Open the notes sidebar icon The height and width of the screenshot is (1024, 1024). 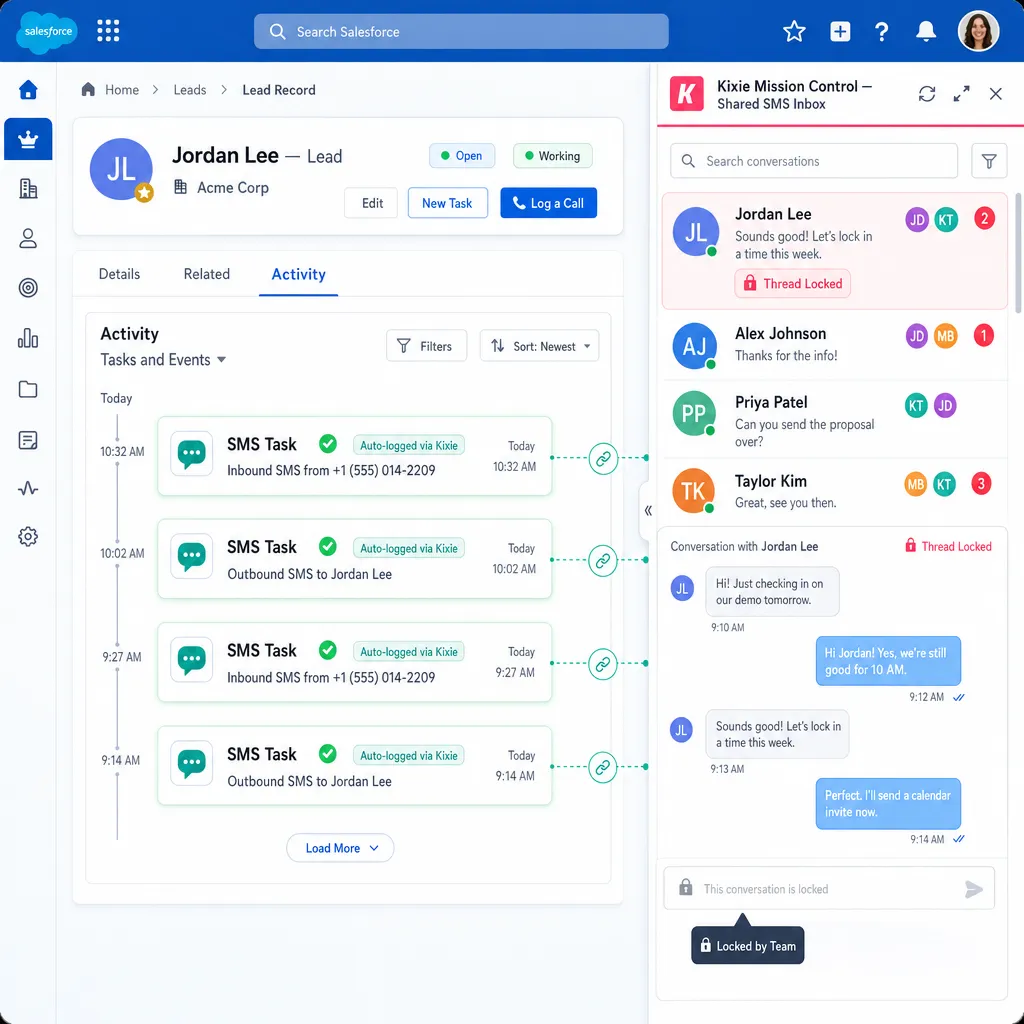pyautogui.click(x=28, y=440)
